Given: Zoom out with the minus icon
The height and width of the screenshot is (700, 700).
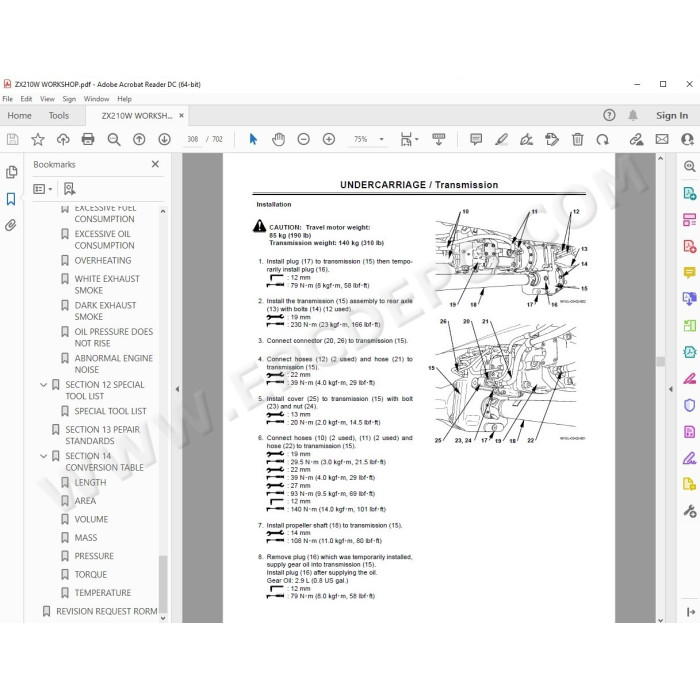Looking at the screenshot, I should click(x=304, y=140).
